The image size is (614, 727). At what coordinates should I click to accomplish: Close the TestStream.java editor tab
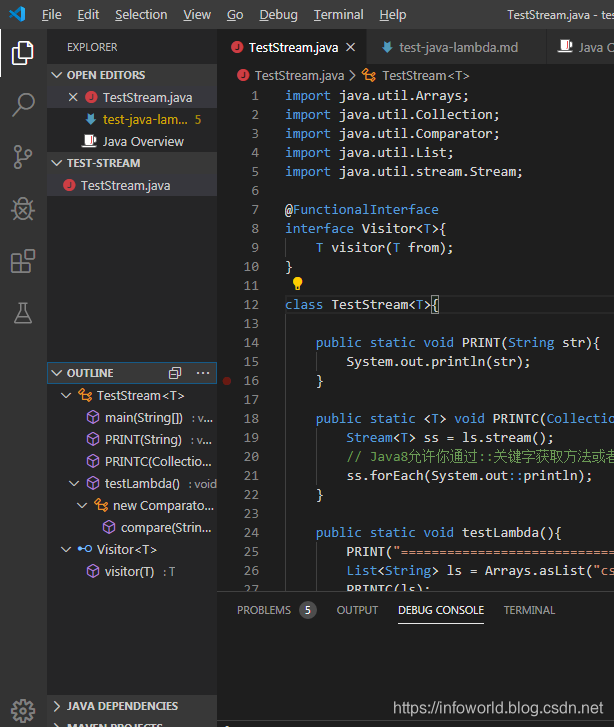click(351, 47)
